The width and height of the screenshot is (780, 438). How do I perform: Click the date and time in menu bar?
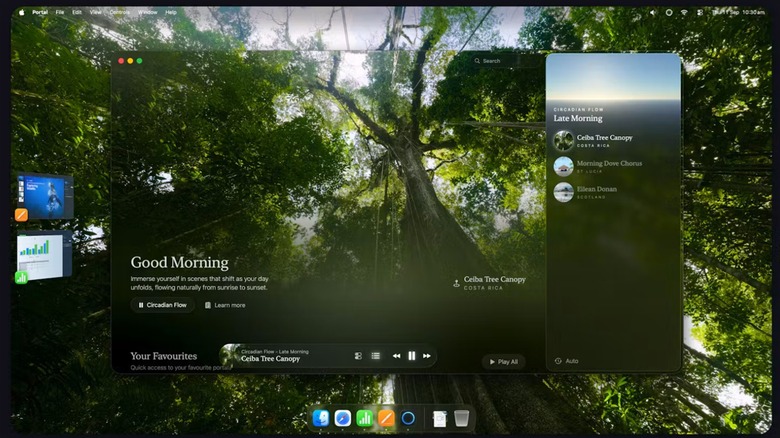point(739,12)
